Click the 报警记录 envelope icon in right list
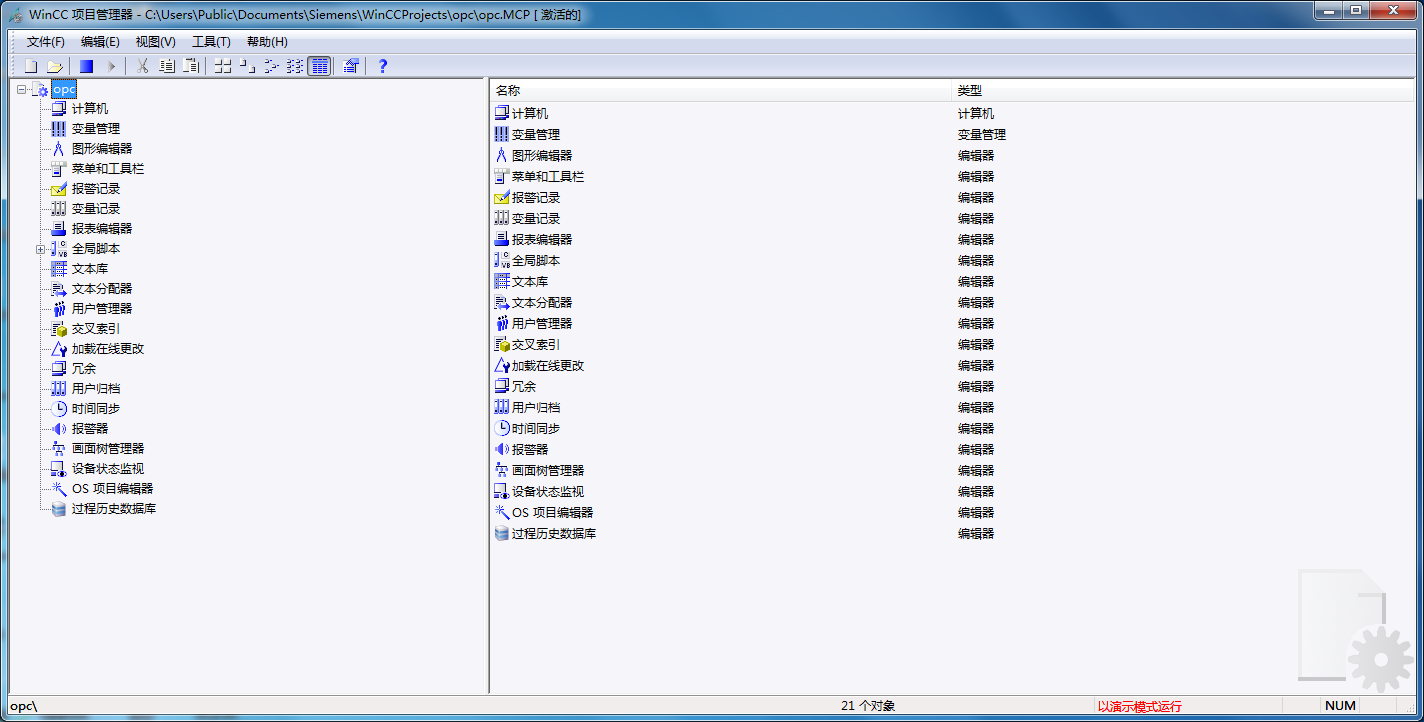Viewport: 1424px width, 722px height. click(502, 198)
